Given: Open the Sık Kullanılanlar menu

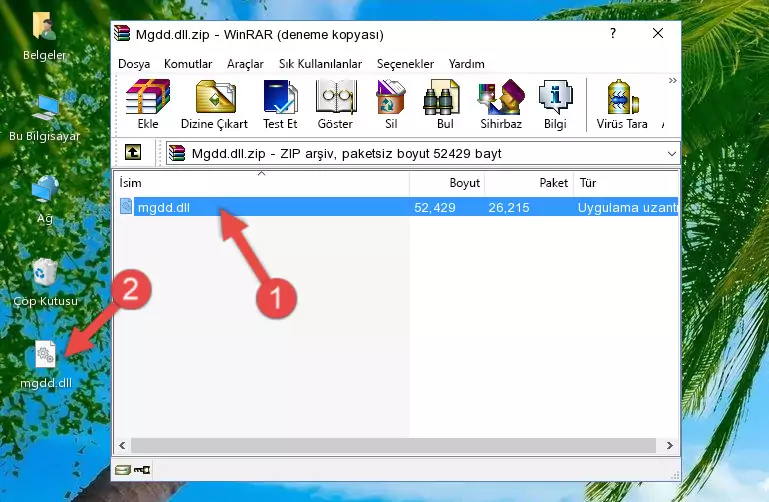Looking at the screenshot, I should point(320,64).
